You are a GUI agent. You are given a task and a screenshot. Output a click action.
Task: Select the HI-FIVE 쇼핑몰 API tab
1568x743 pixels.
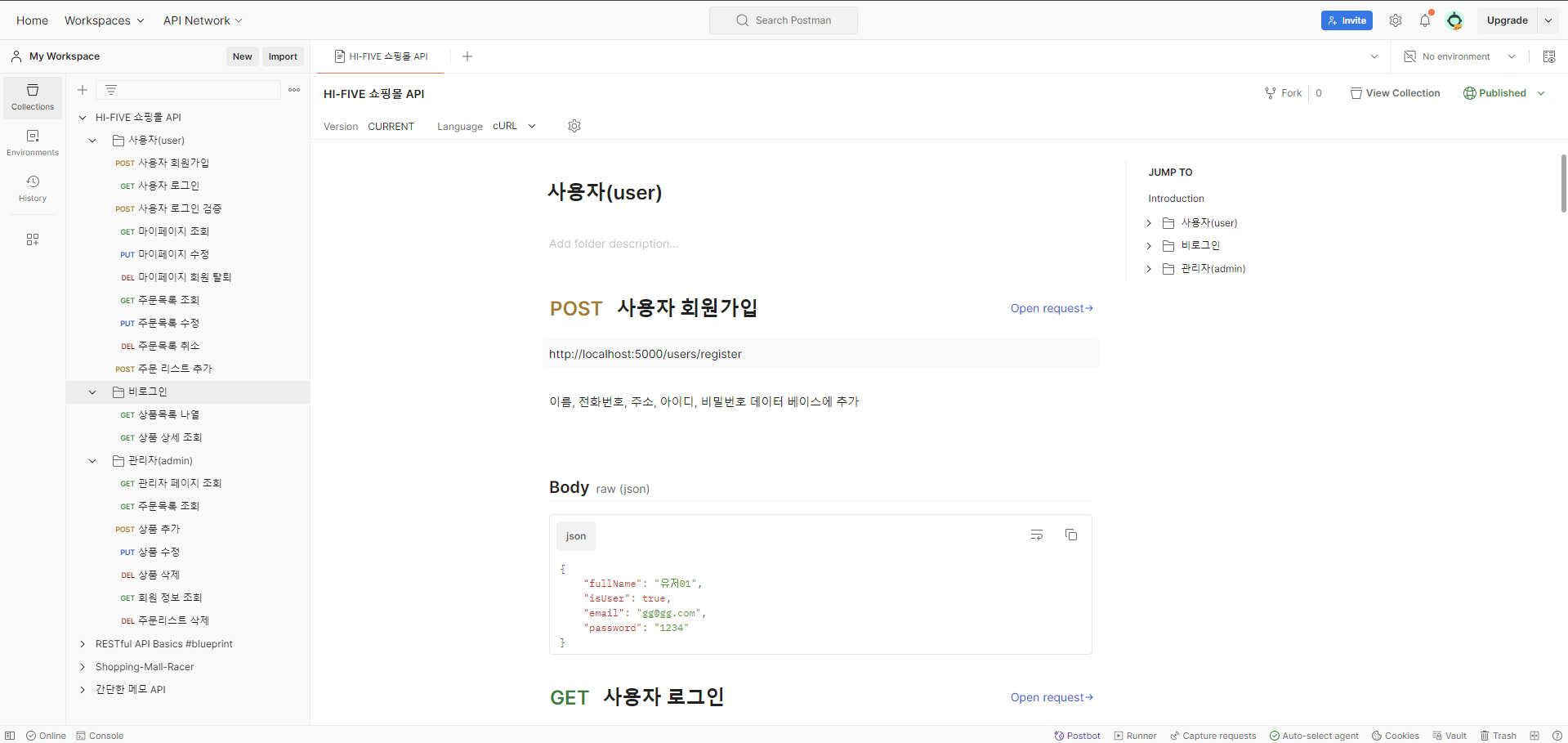click(381, 56)
